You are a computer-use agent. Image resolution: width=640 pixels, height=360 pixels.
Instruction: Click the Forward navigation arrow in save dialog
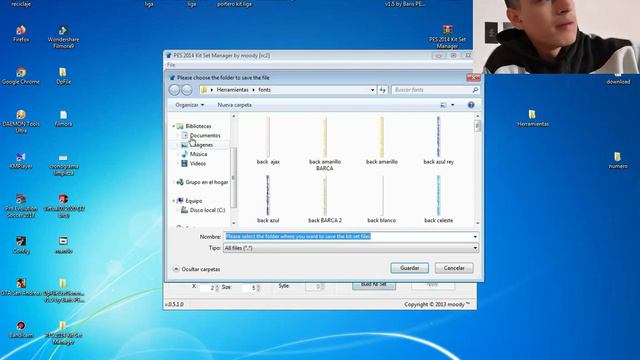187,90
